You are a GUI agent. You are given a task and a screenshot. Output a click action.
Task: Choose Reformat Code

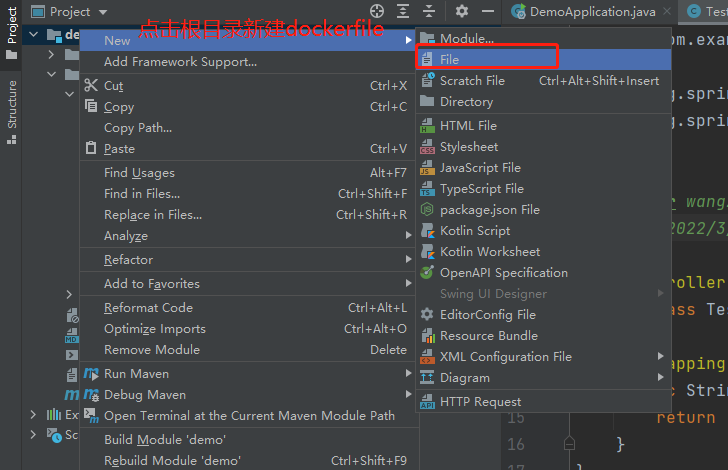(247, 308)
